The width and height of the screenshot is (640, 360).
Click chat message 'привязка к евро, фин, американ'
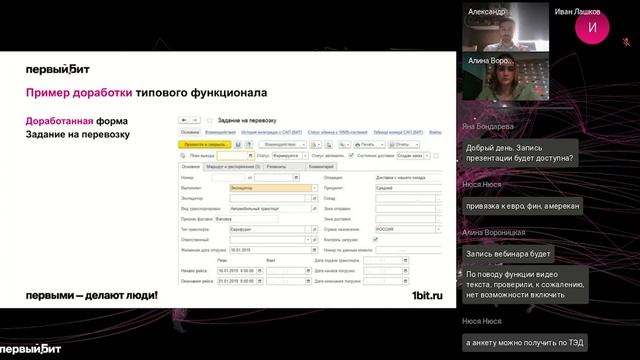(x=522, y=206)
